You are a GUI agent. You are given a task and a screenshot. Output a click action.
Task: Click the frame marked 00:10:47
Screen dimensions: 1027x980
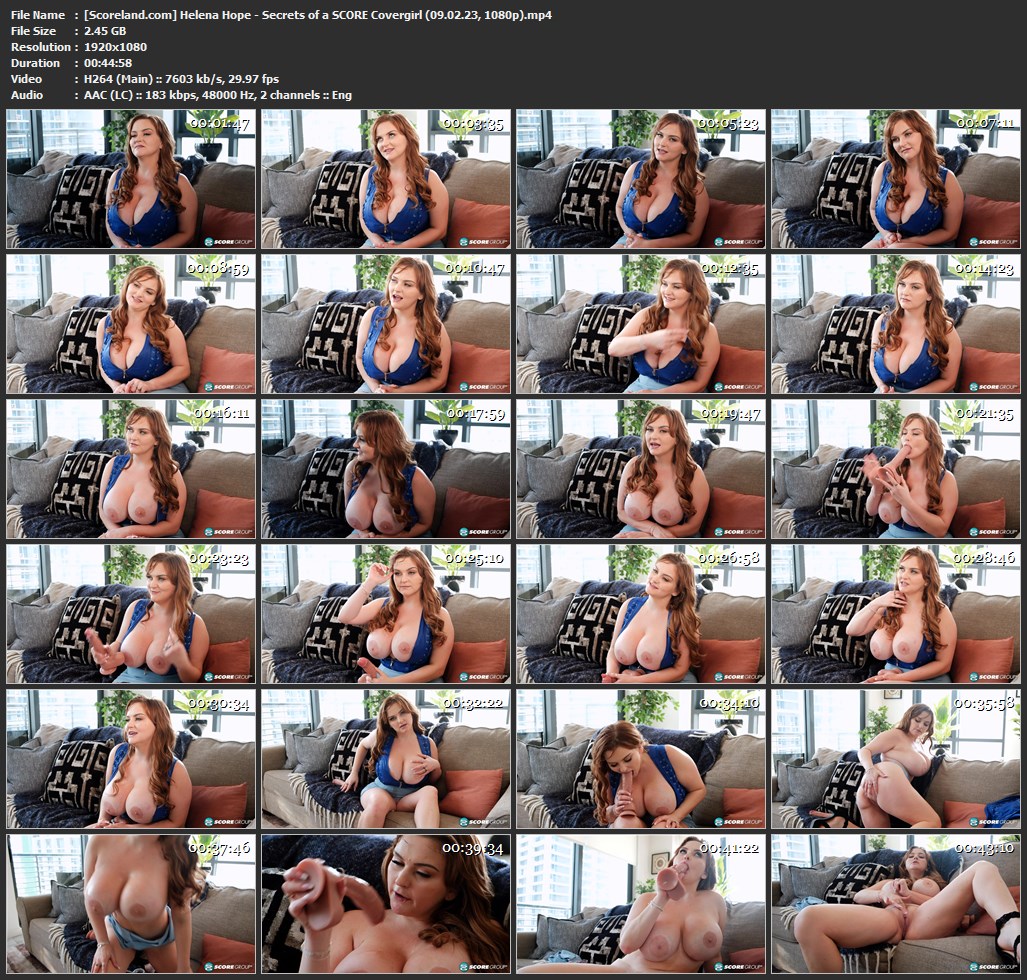click(x=386, y=324)
